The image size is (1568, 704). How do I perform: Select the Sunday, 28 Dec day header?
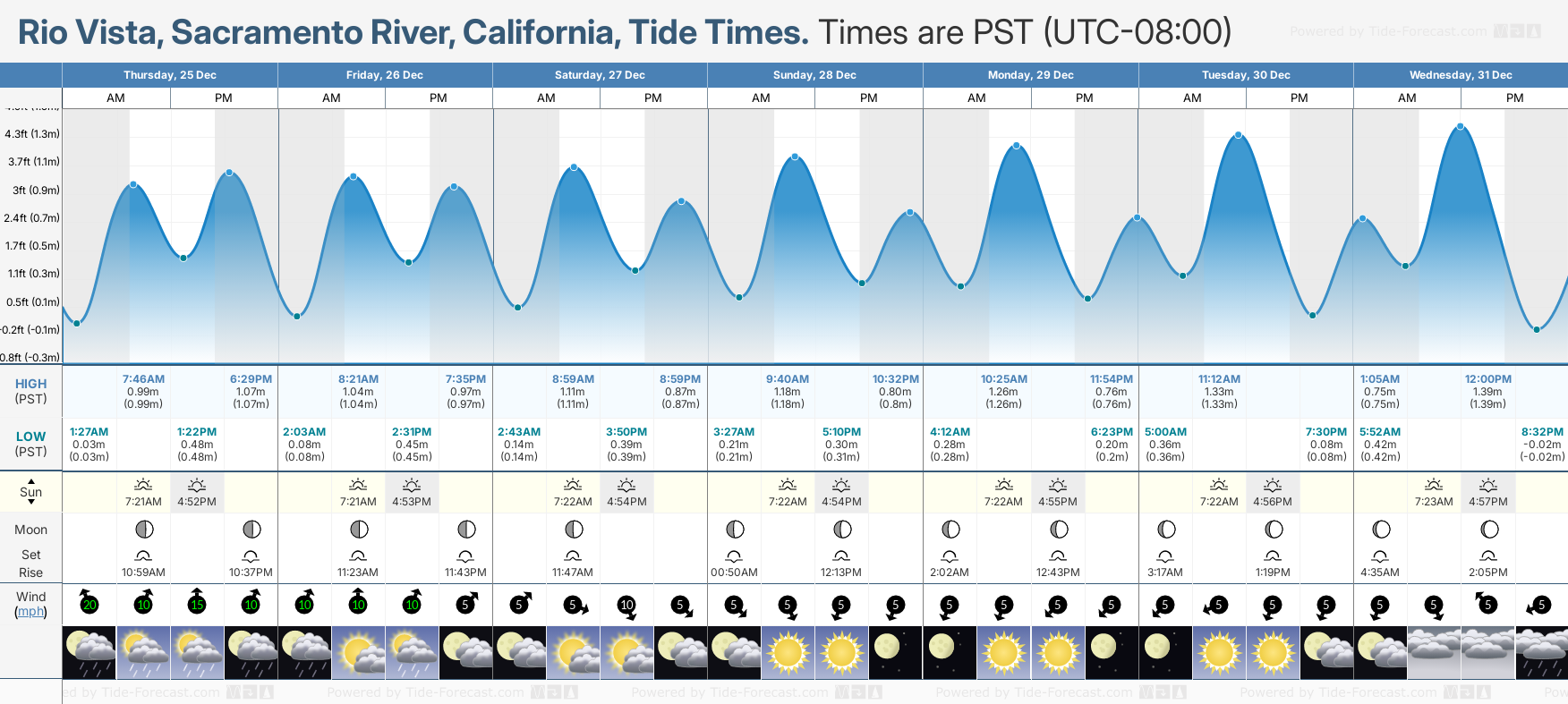click(815, 75)
